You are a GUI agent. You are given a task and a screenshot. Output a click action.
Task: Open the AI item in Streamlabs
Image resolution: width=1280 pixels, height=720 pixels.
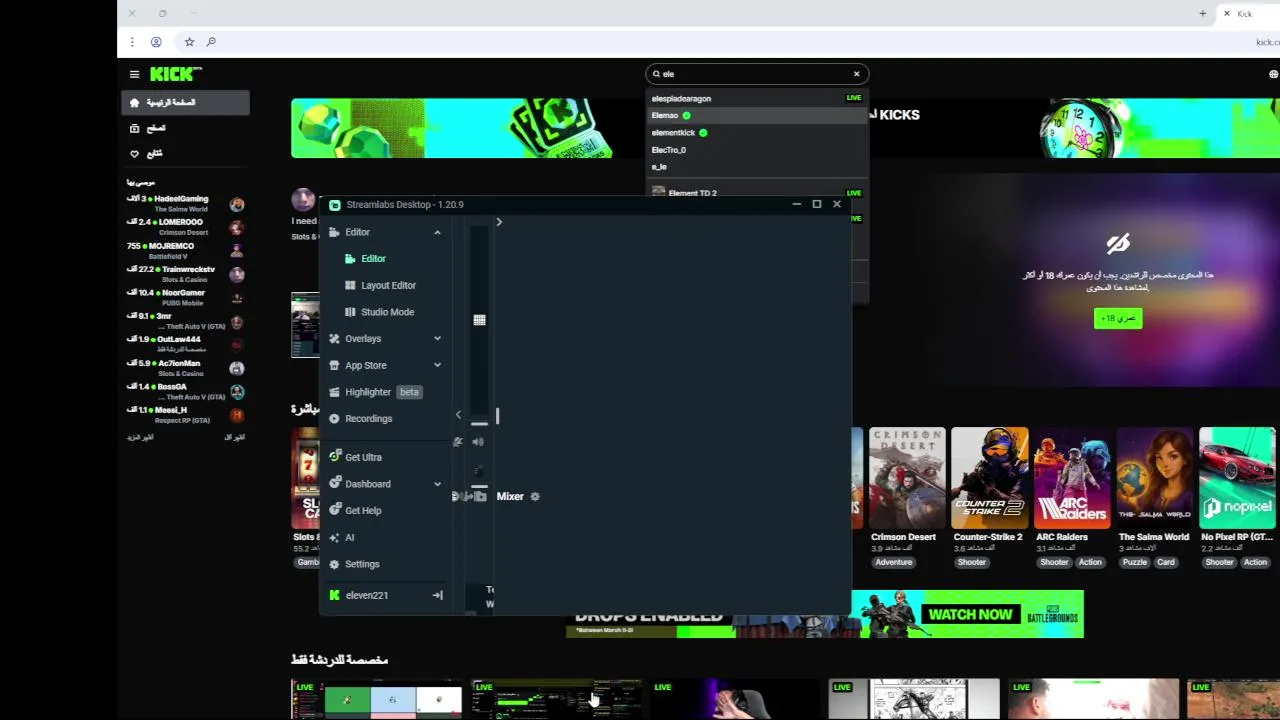point(349,537)
